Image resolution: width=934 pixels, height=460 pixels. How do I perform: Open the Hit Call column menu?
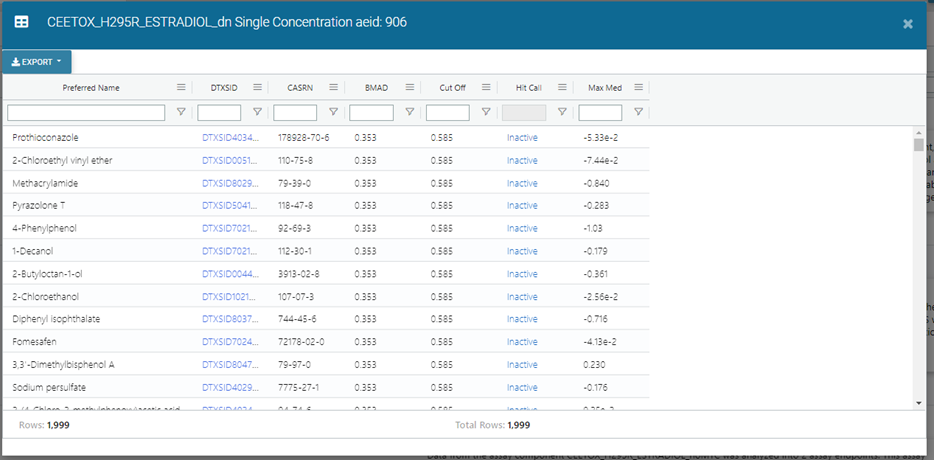click(562, 88)
